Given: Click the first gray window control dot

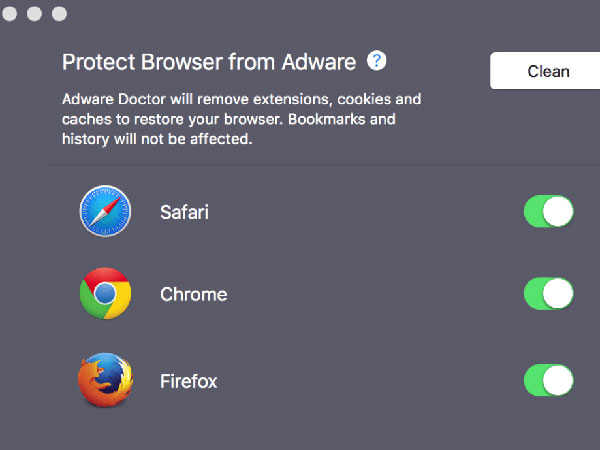Looking at the screenshot, I should (9, 14).
